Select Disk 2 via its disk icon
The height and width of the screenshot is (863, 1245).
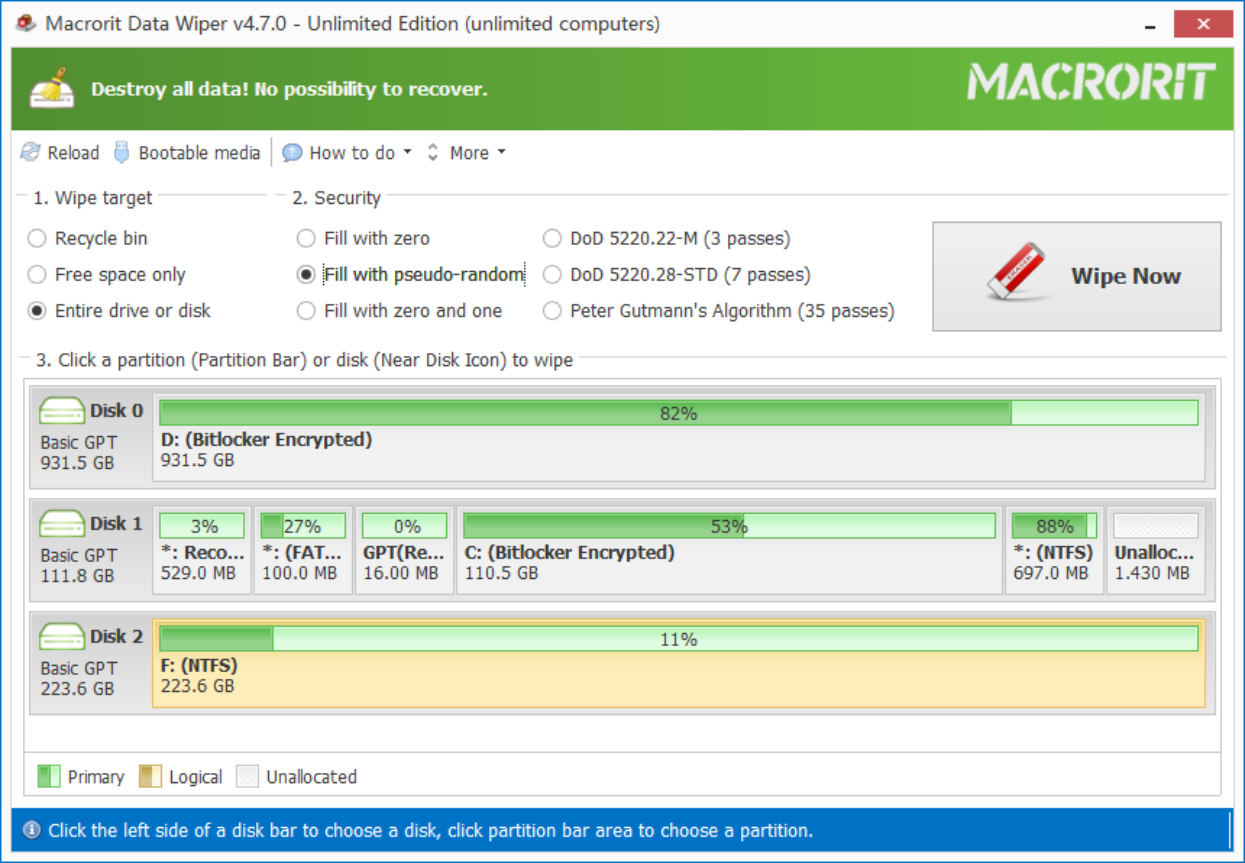(62, 636)
